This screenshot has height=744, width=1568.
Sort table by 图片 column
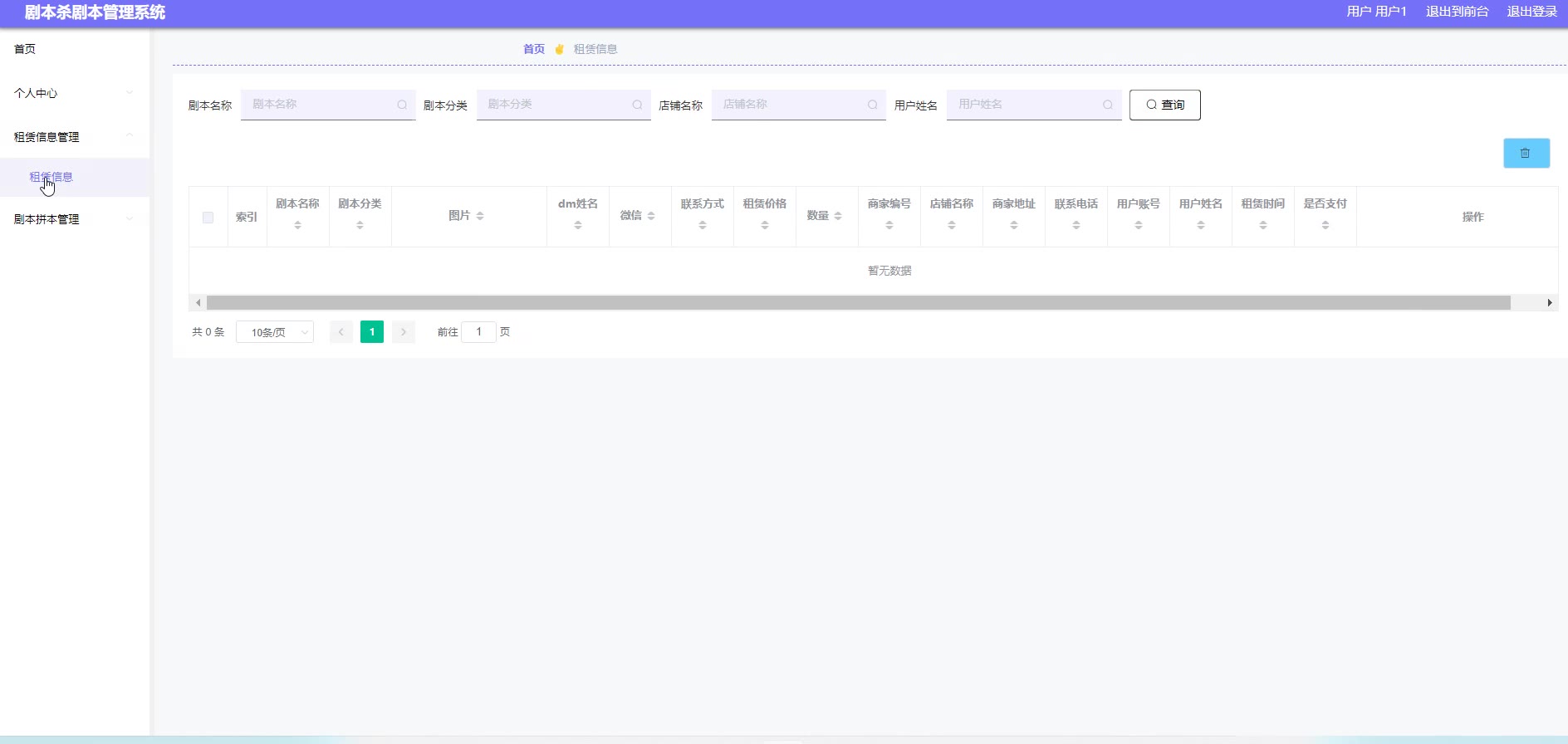point(480,216)
